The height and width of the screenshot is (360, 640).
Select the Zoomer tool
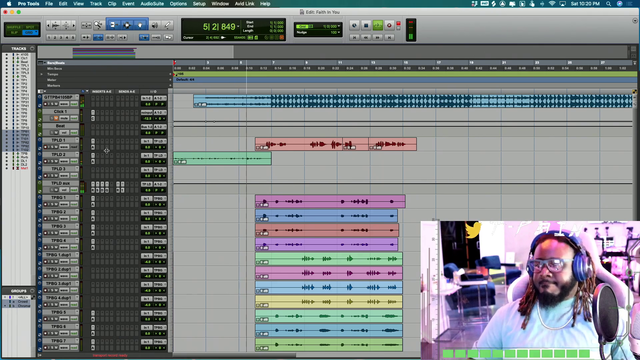[x=98, y=25]
